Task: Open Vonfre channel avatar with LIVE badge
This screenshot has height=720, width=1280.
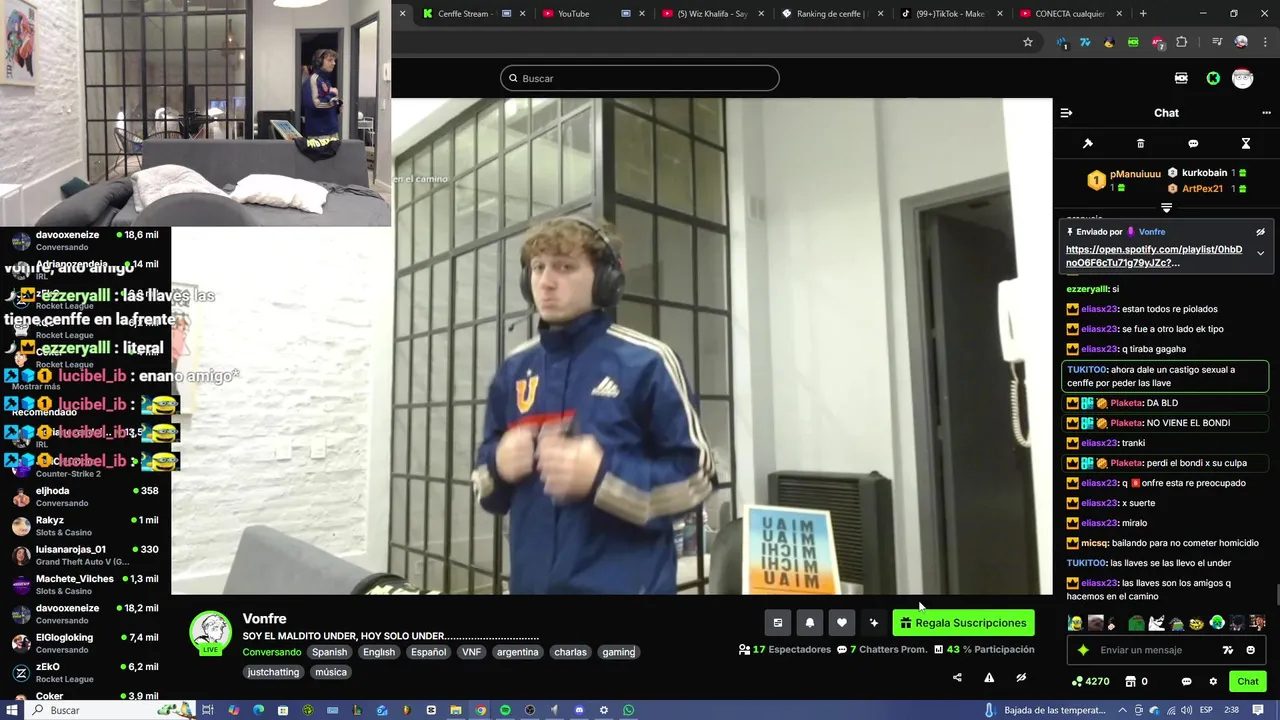Action: (x=210, y=633)
